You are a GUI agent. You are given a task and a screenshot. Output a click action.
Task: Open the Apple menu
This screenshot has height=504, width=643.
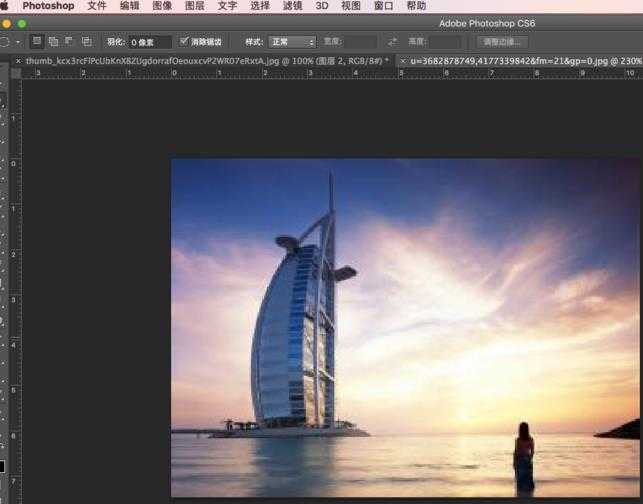6,6
